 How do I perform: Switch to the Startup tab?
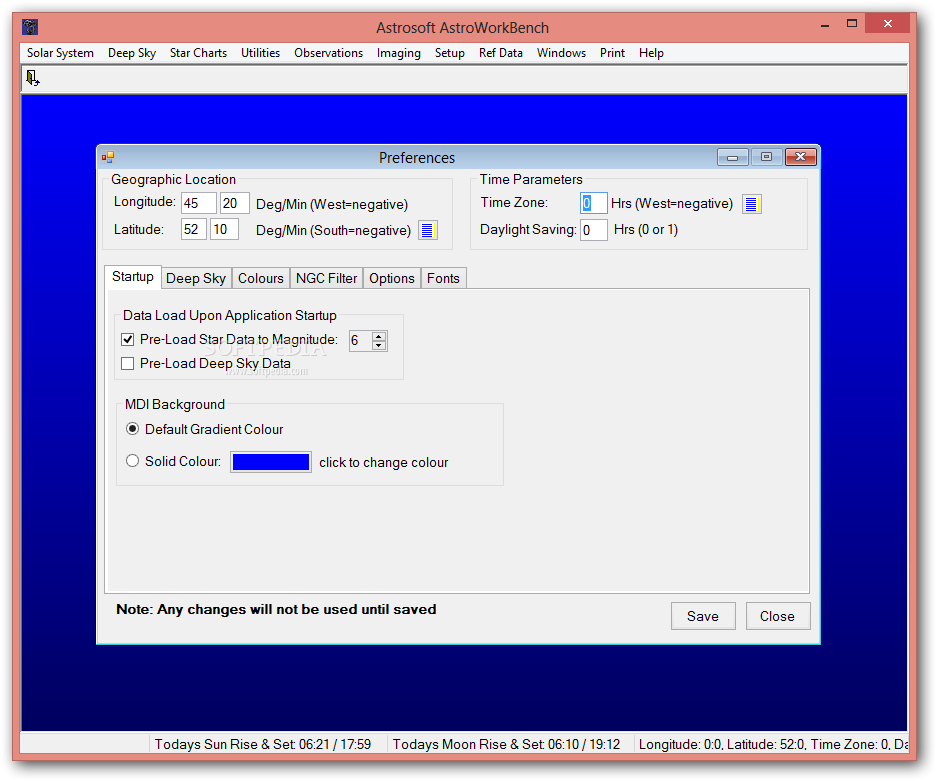[133, 277]
